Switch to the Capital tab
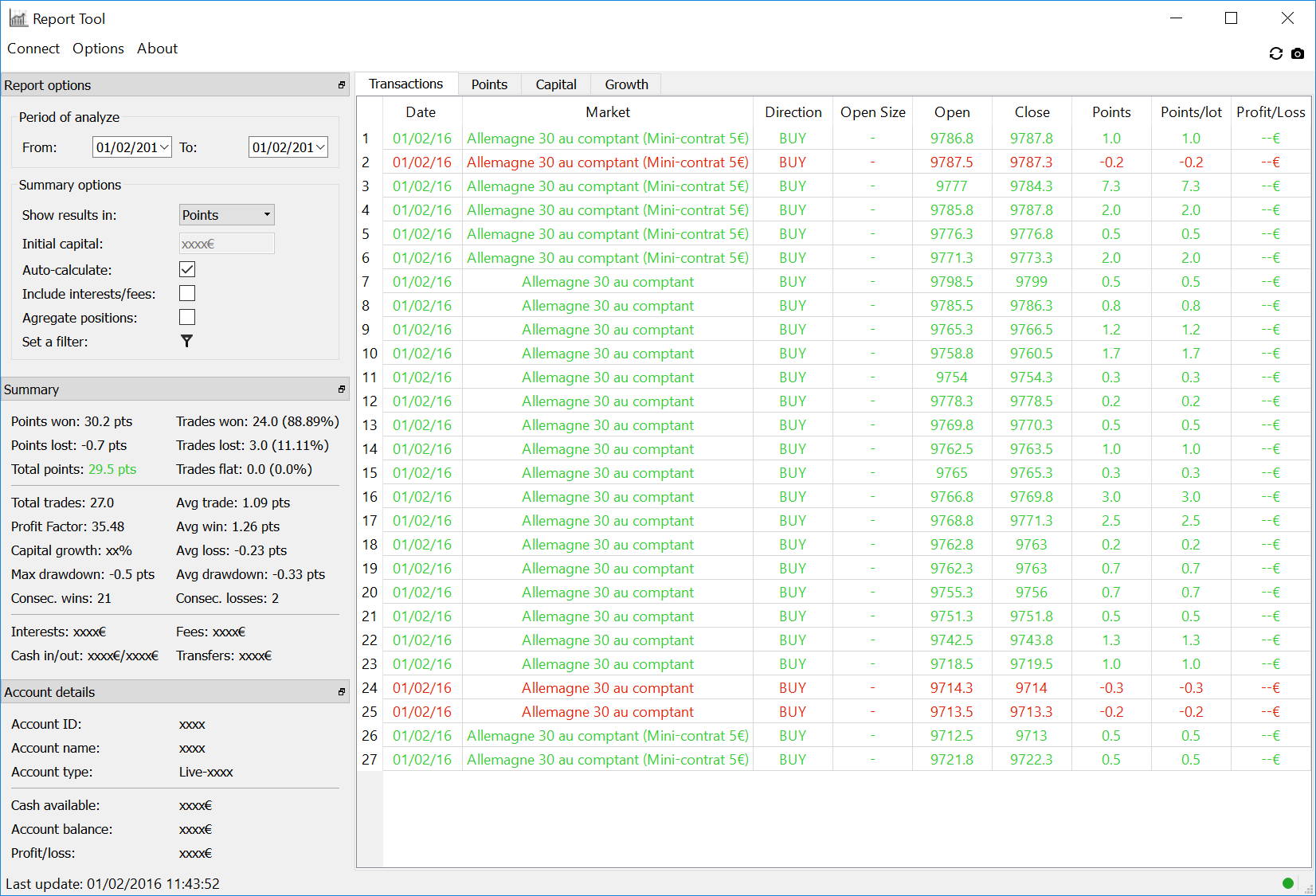This screenshot has height=896, width=1316. (555, 84)
